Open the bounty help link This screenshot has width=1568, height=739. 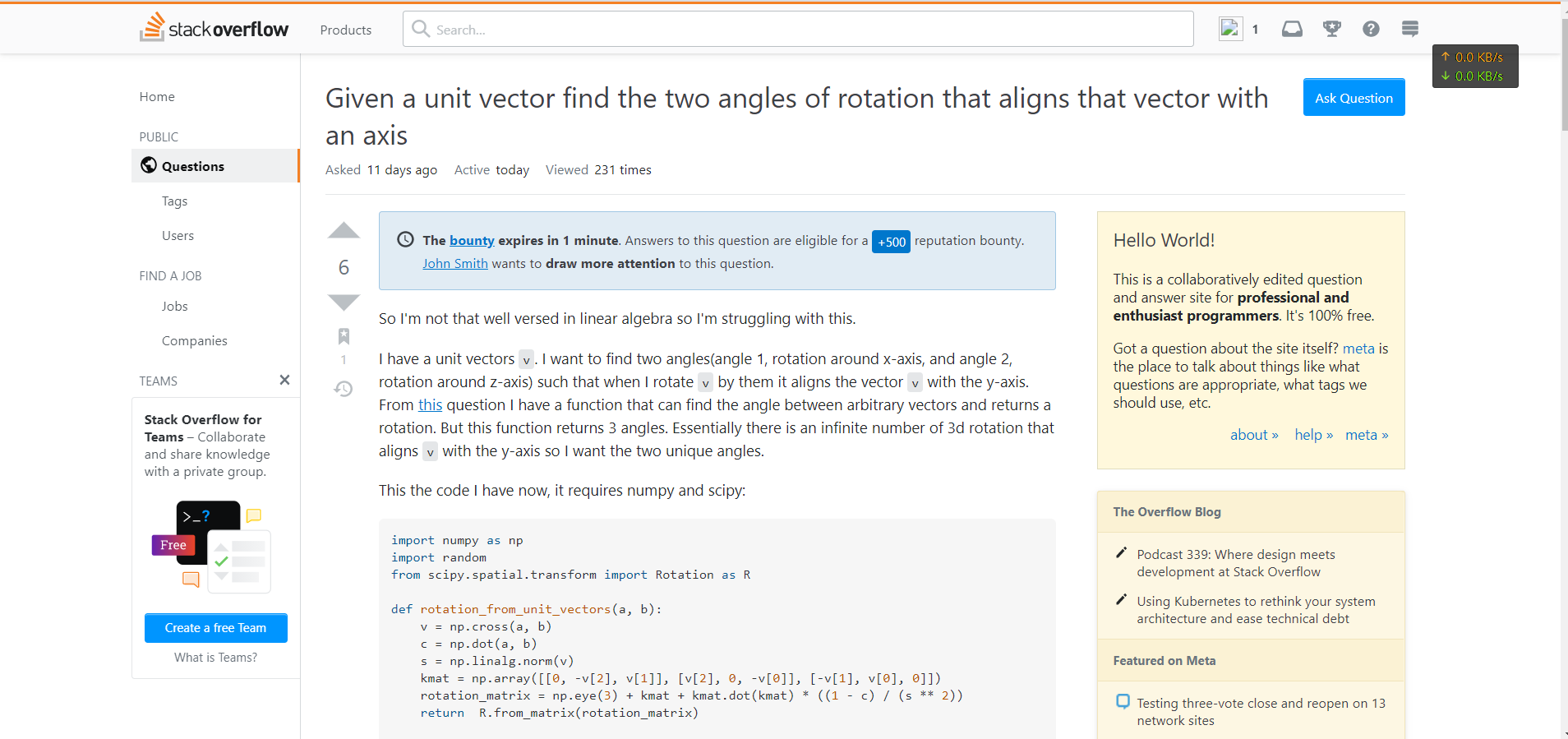[472, 241]
